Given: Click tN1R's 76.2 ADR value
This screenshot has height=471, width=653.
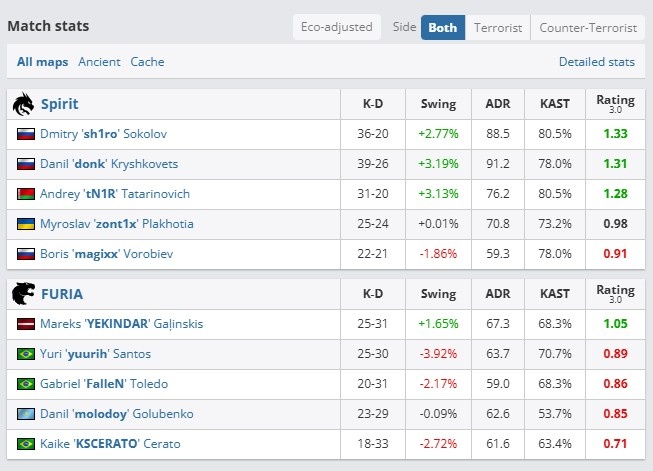Looking at the screenshot, I should point(498,194).
